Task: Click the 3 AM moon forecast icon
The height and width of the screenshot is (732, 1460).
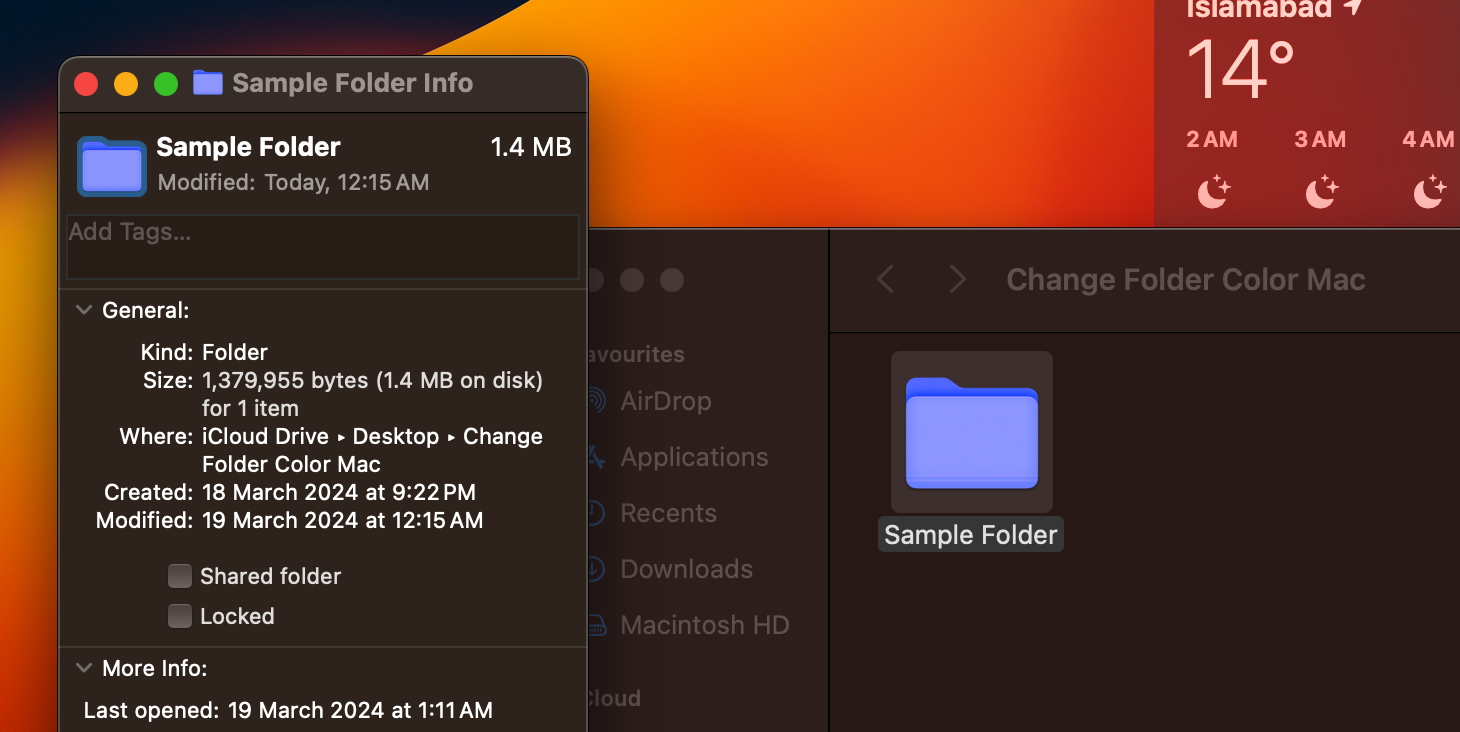Action: [1320, 190]
